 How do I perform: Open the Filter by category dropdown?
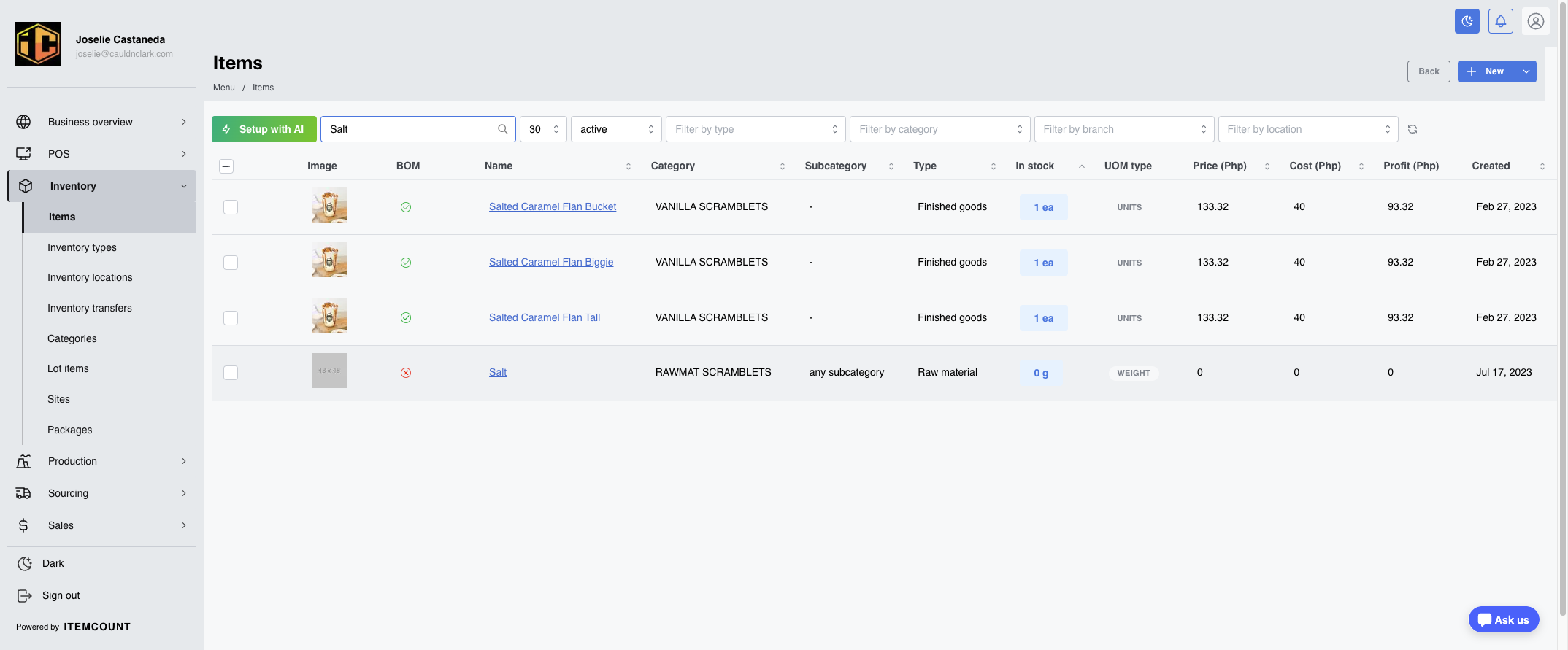[x=939, y=129]
